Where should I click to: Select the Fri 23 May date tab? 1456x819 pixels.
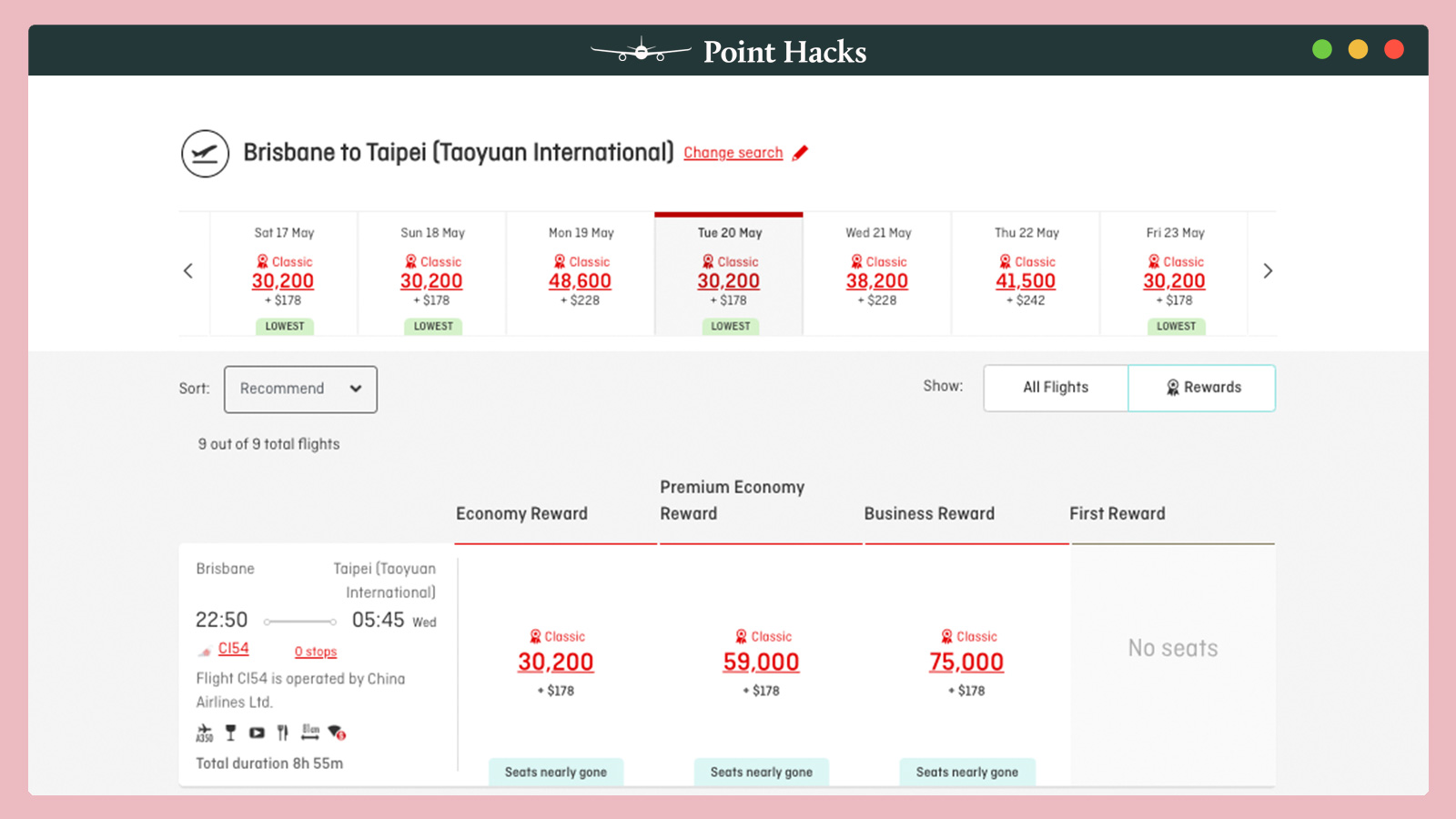[x=1174, y=275]
